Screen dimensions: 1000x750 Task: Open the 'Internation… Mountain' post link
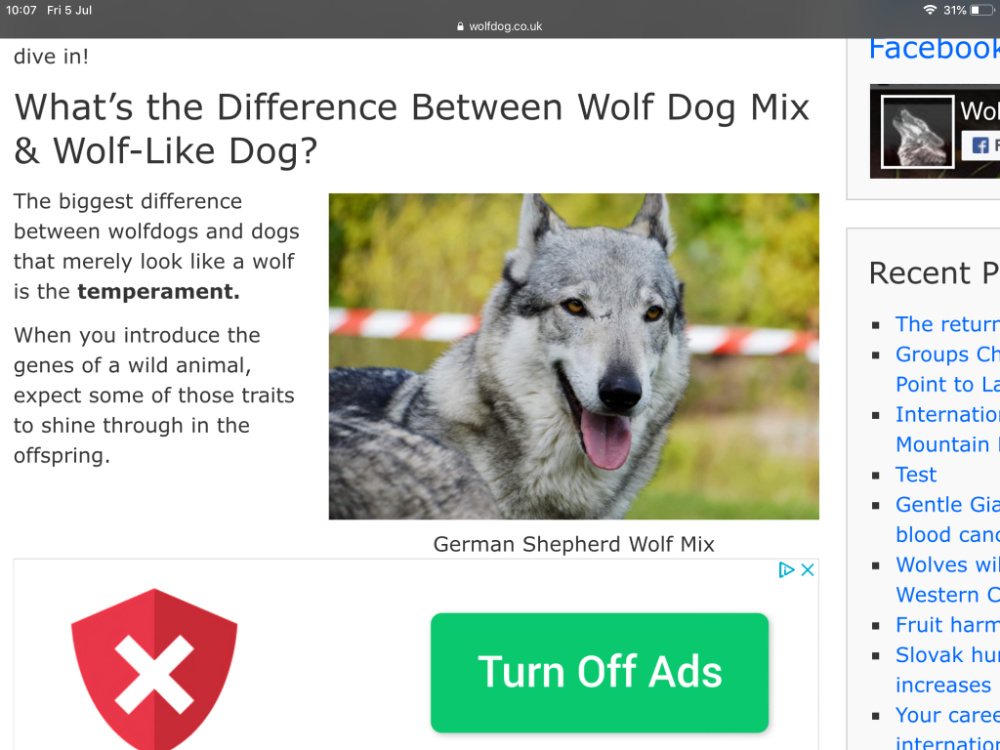(x=948, y=429)
